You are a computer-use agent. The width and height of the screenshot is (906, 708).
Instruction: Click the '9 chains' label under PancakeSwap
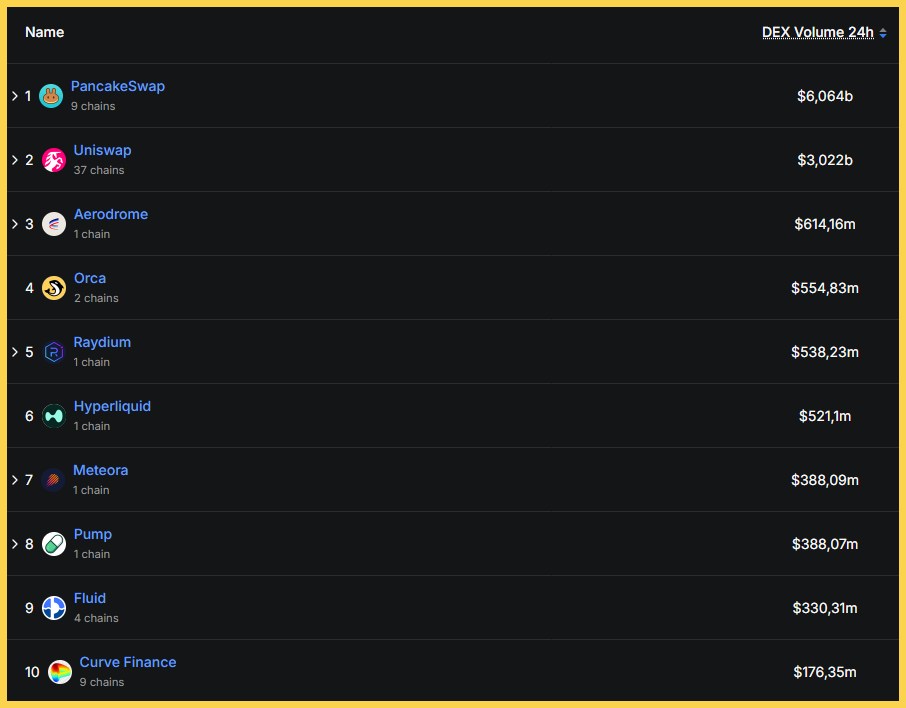point(93,106)
